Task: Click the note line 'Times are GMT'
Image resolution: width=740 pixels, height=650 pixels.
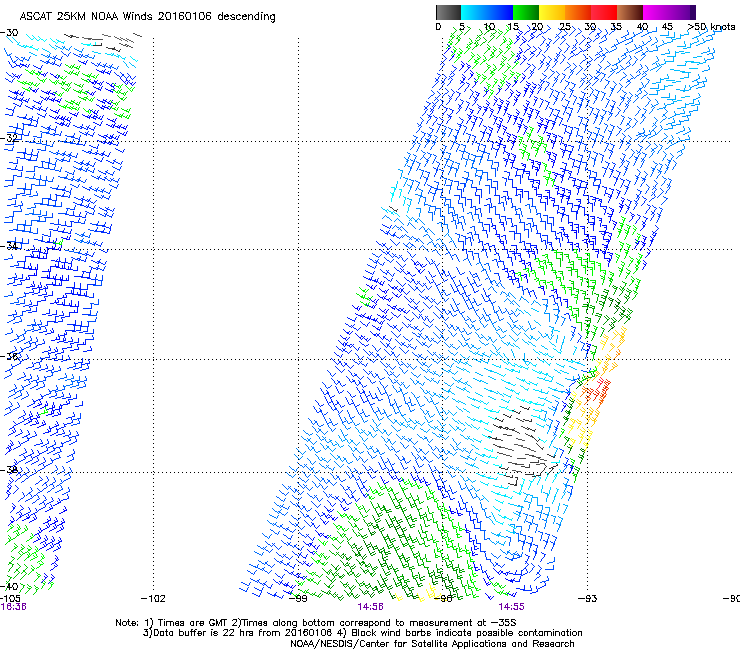Action: [193, 623]
